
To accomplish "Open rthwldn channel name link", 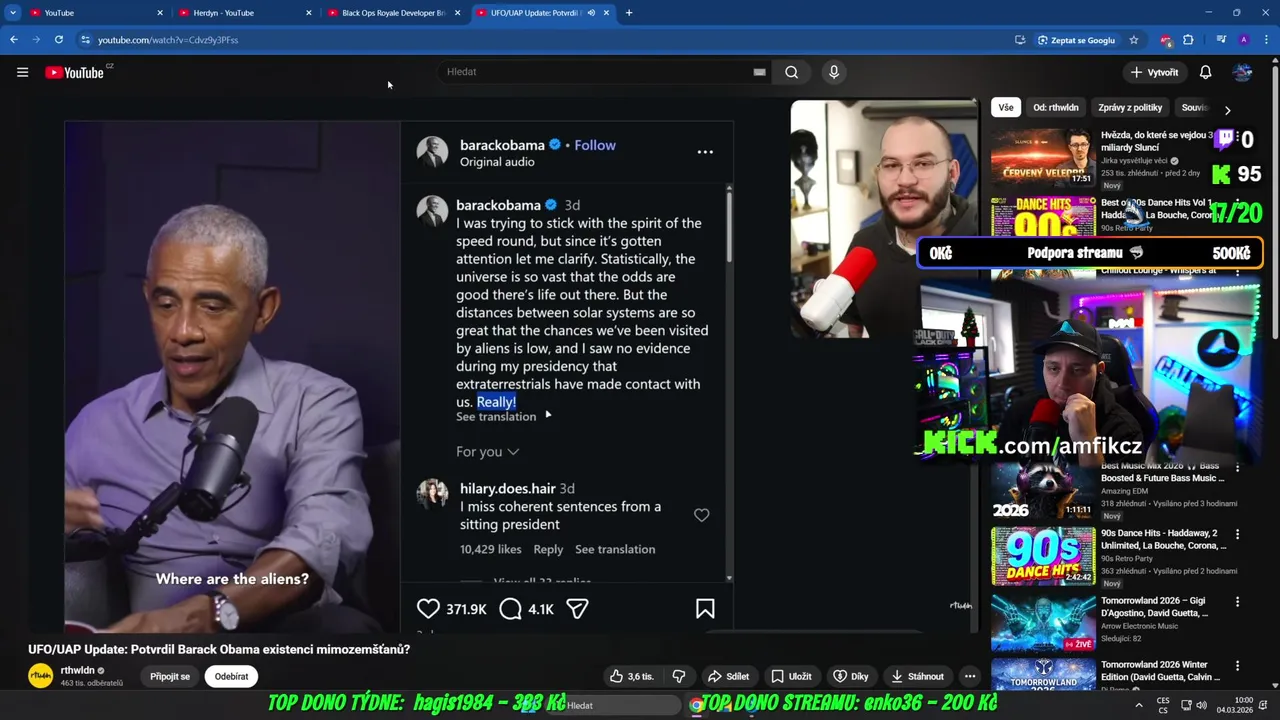I will point(78,670).
